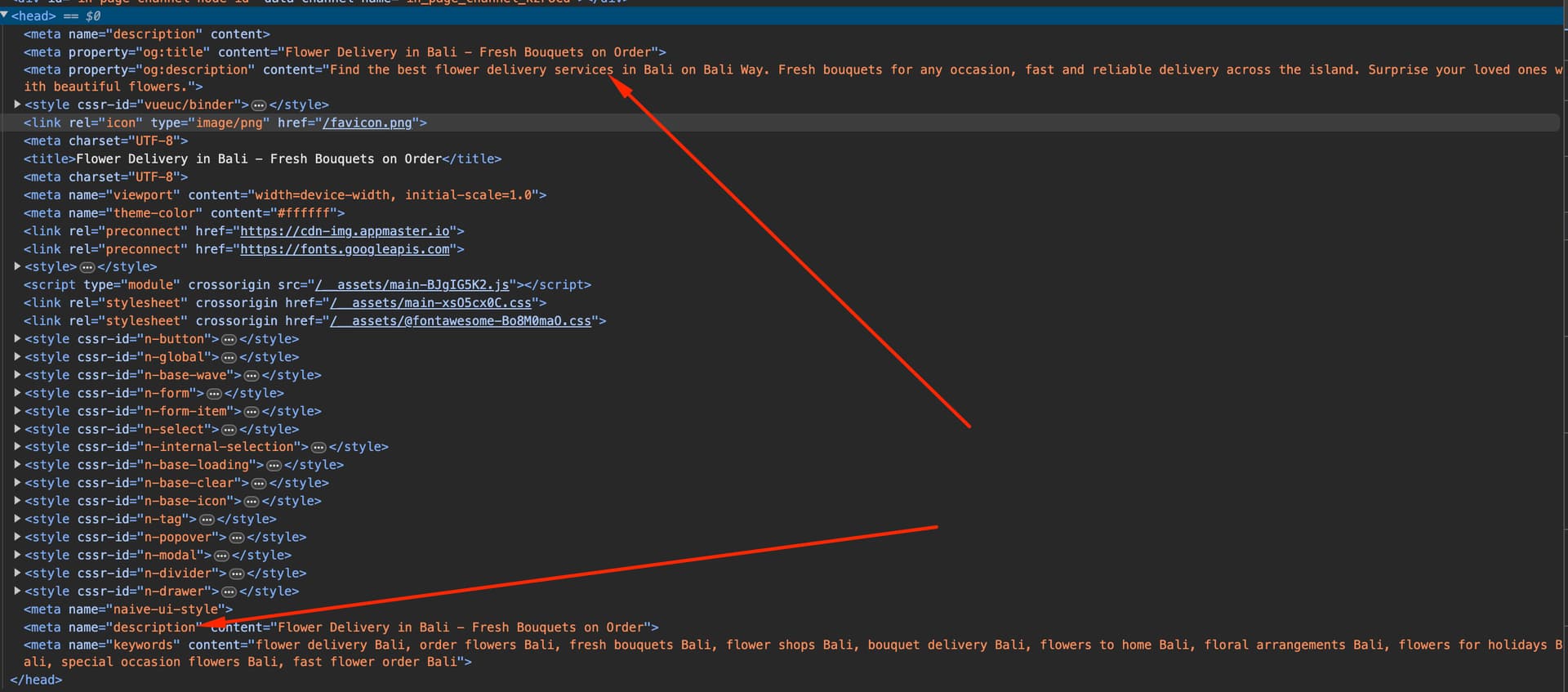The height and width of the screenshot is (692, 1568).
Task: Click ellipsis badge in n-modal style
Action: click(221, 556)
